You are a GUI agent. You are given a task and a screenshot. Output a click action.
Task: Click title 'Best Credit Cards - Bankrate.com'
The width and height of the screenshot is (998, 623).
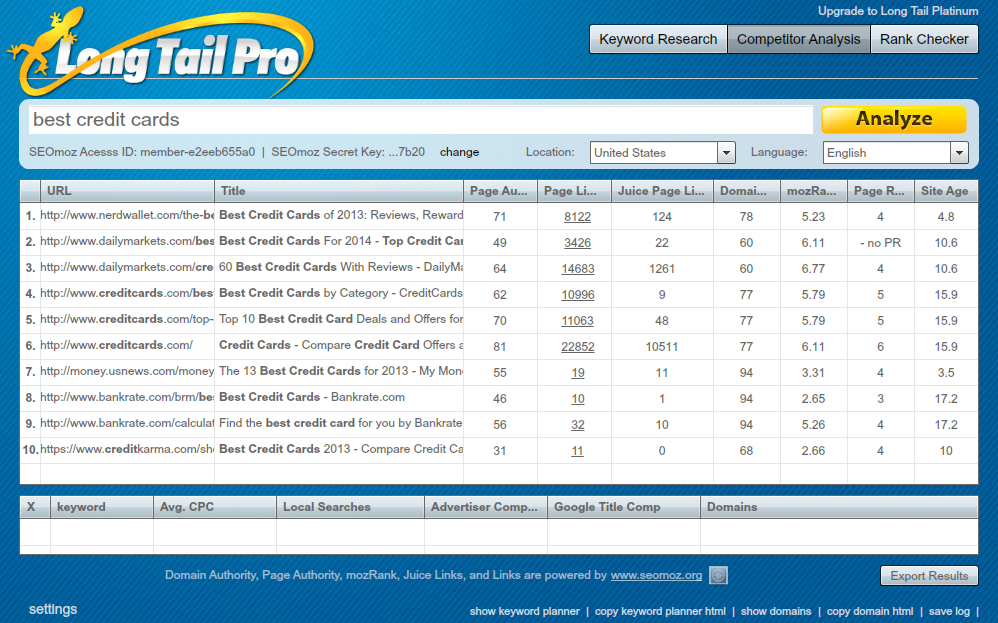point(312,397)
